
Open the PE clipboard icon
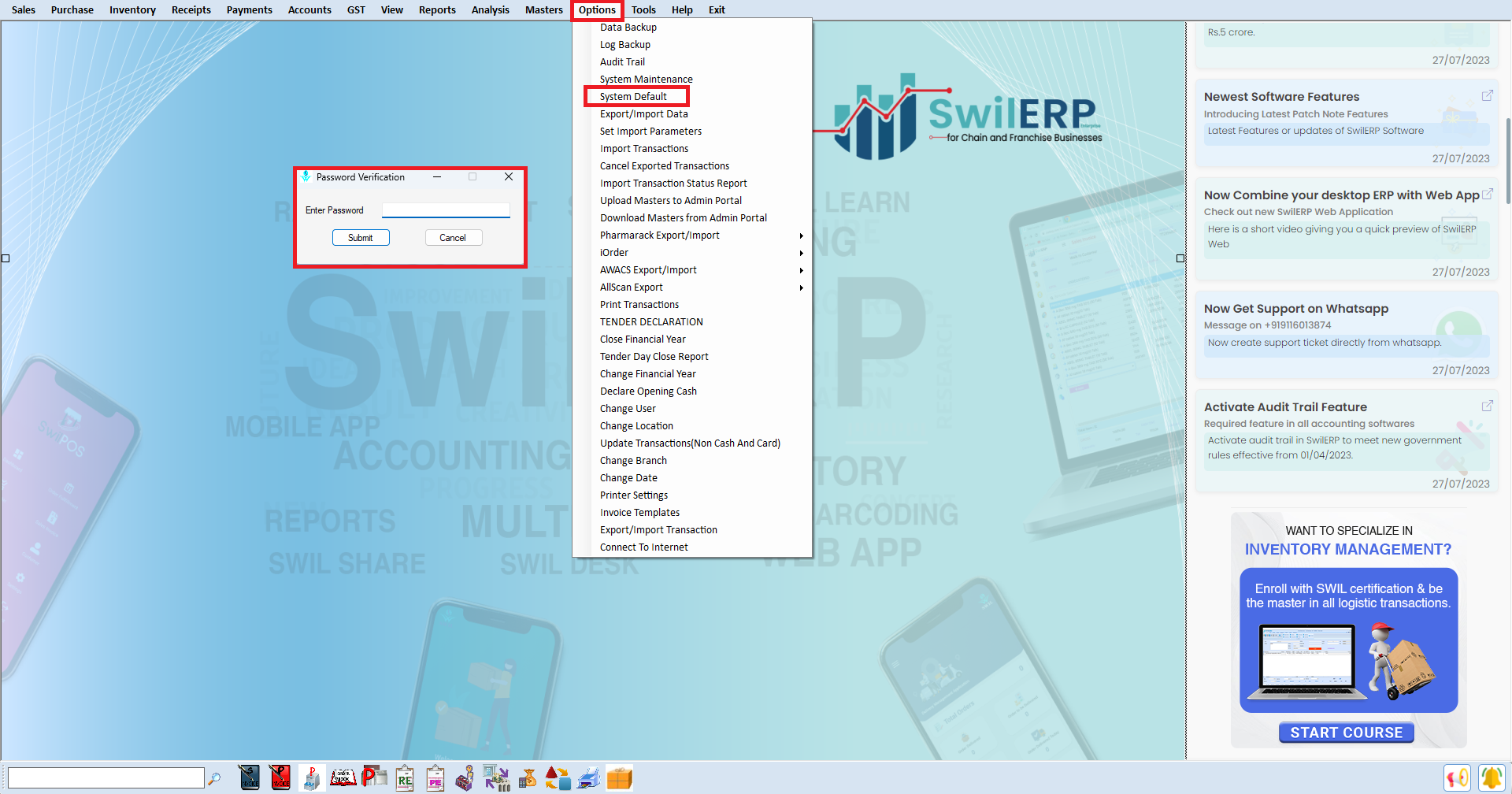coord(435,777)
